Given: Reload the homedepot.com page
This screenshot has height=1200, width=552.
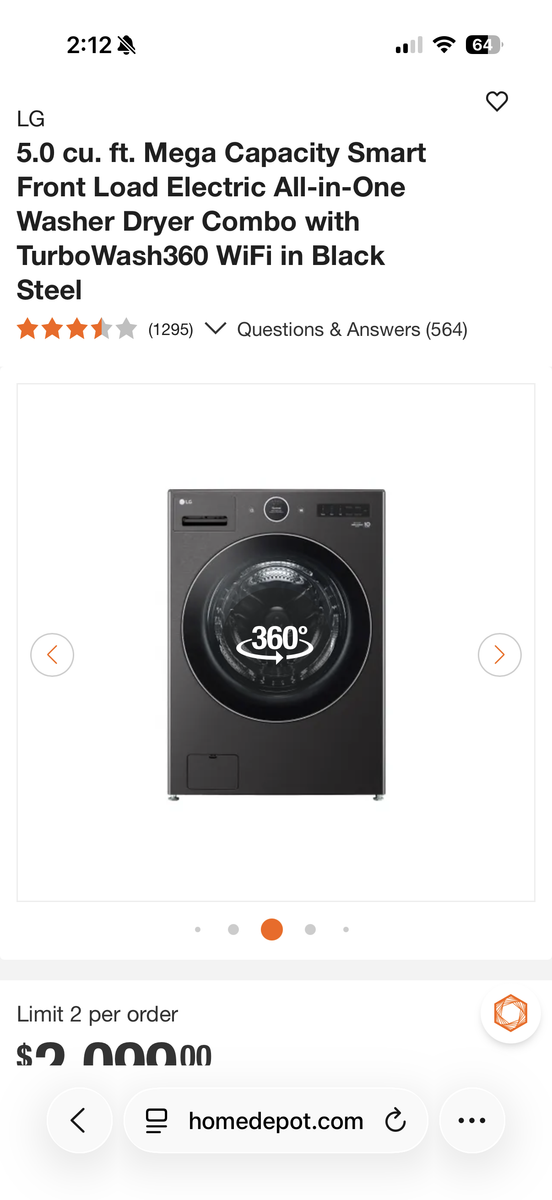Looking at the screenshot, I should coord(396,1120).
